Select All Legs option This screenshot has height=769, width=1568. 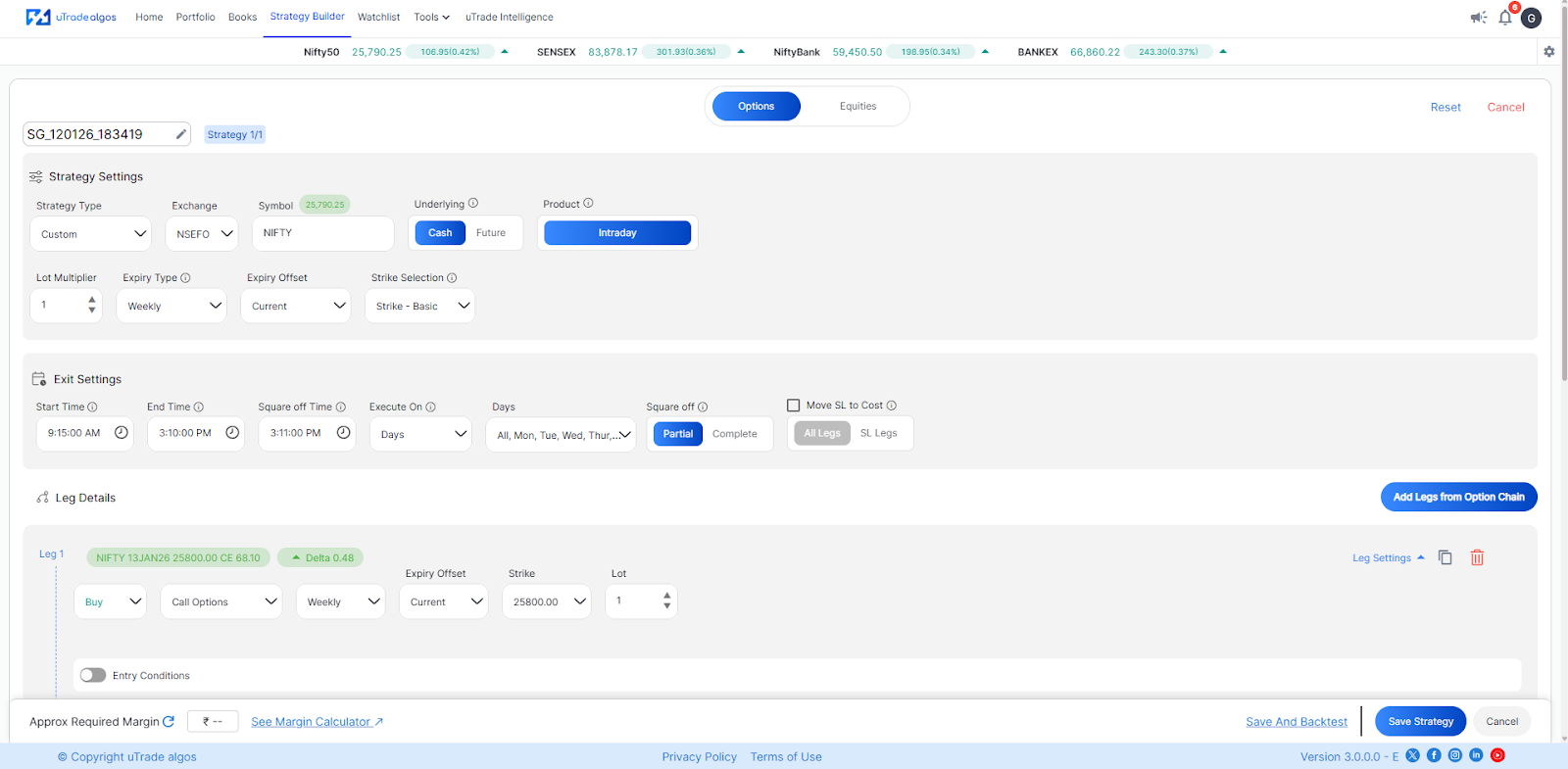(x=822, y=433)
